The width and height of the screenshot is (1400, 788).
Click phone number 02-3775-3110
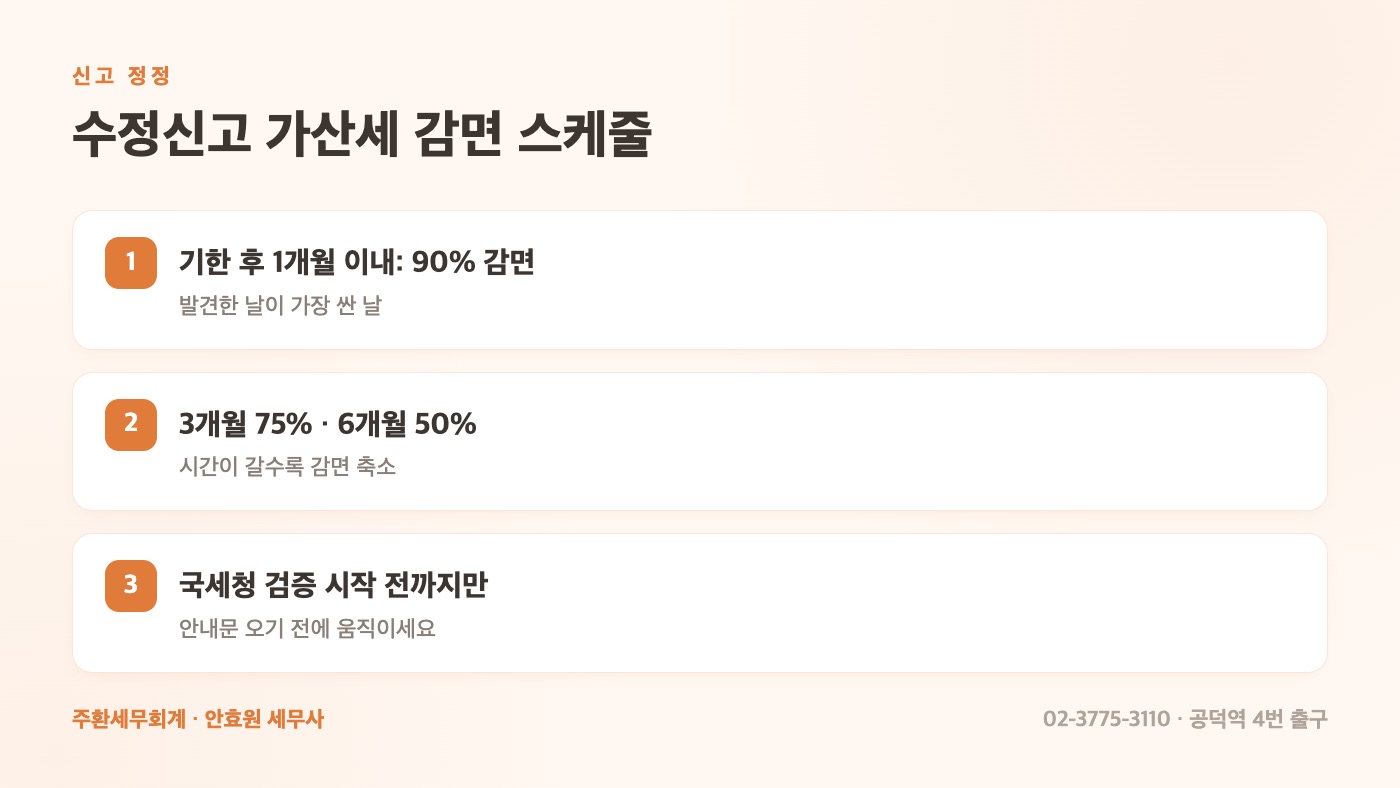click(1106, 719)
